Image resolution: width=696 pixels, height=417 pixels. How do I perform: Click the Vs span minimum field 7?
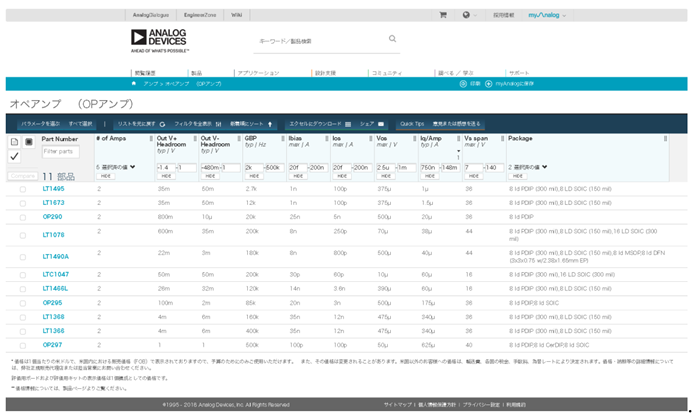click(473, 168)
